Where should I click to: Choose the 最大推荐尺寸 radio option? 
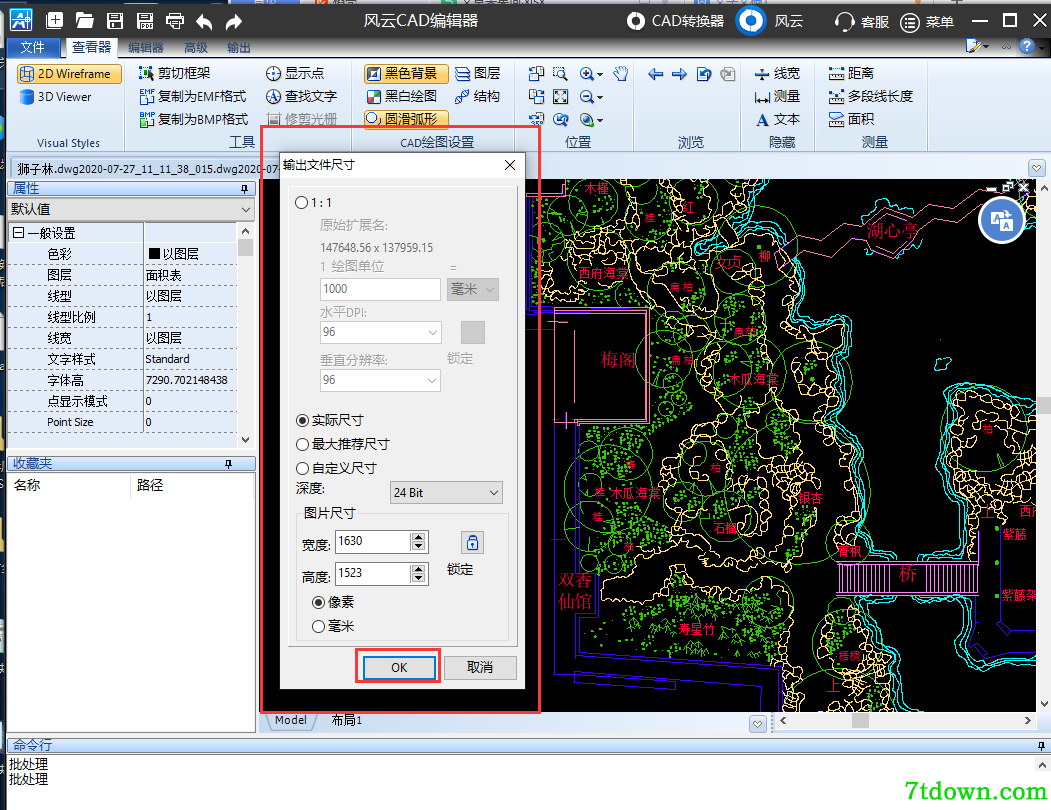pyautogui.click(x=342, y=444)
